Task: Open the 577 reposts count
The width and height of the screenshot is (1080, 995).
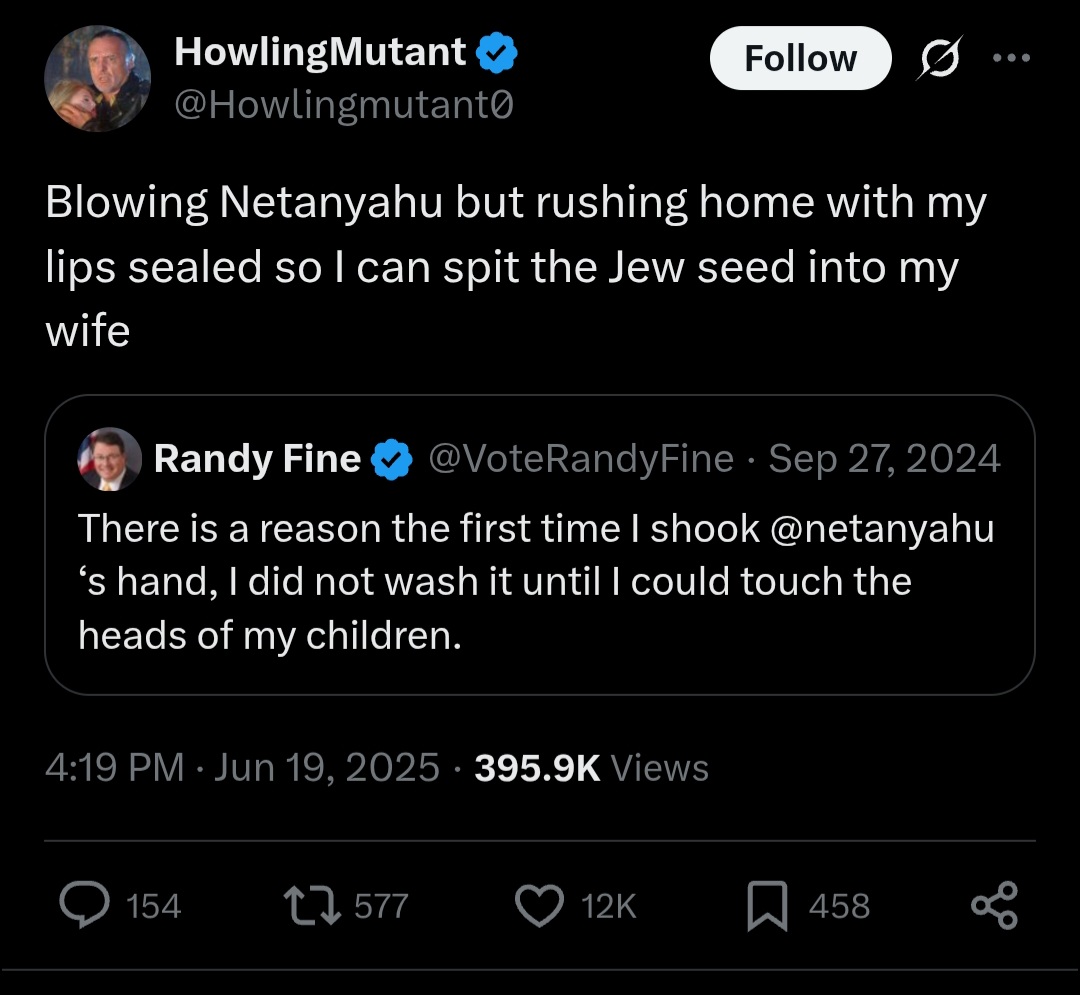Action: click(382, 906)
